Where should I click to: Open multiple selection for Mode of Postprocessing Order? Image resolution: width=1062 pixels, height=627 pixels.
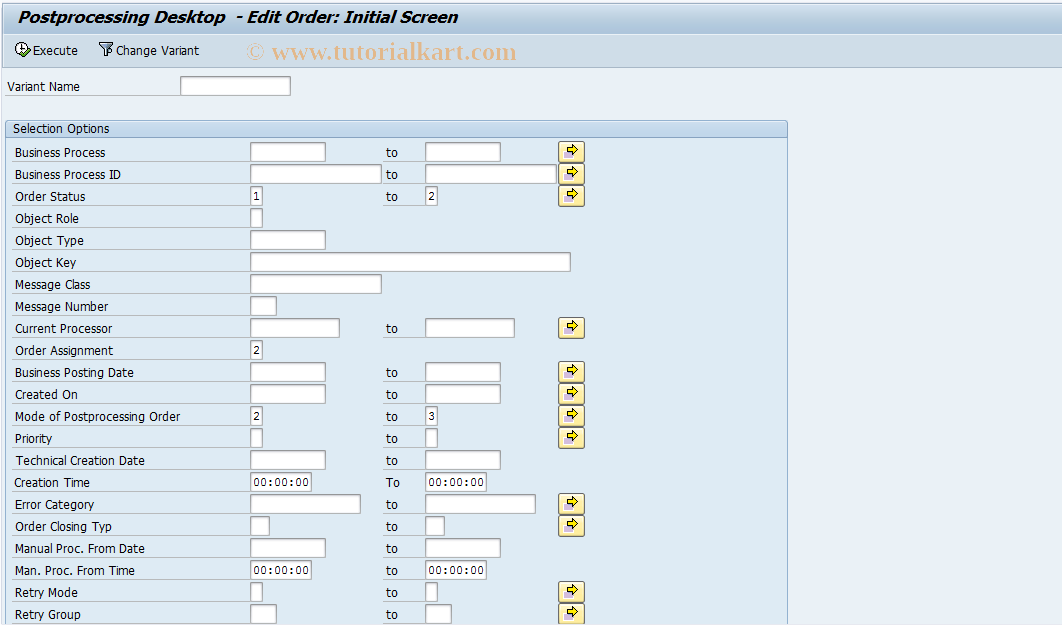(571, 415)
